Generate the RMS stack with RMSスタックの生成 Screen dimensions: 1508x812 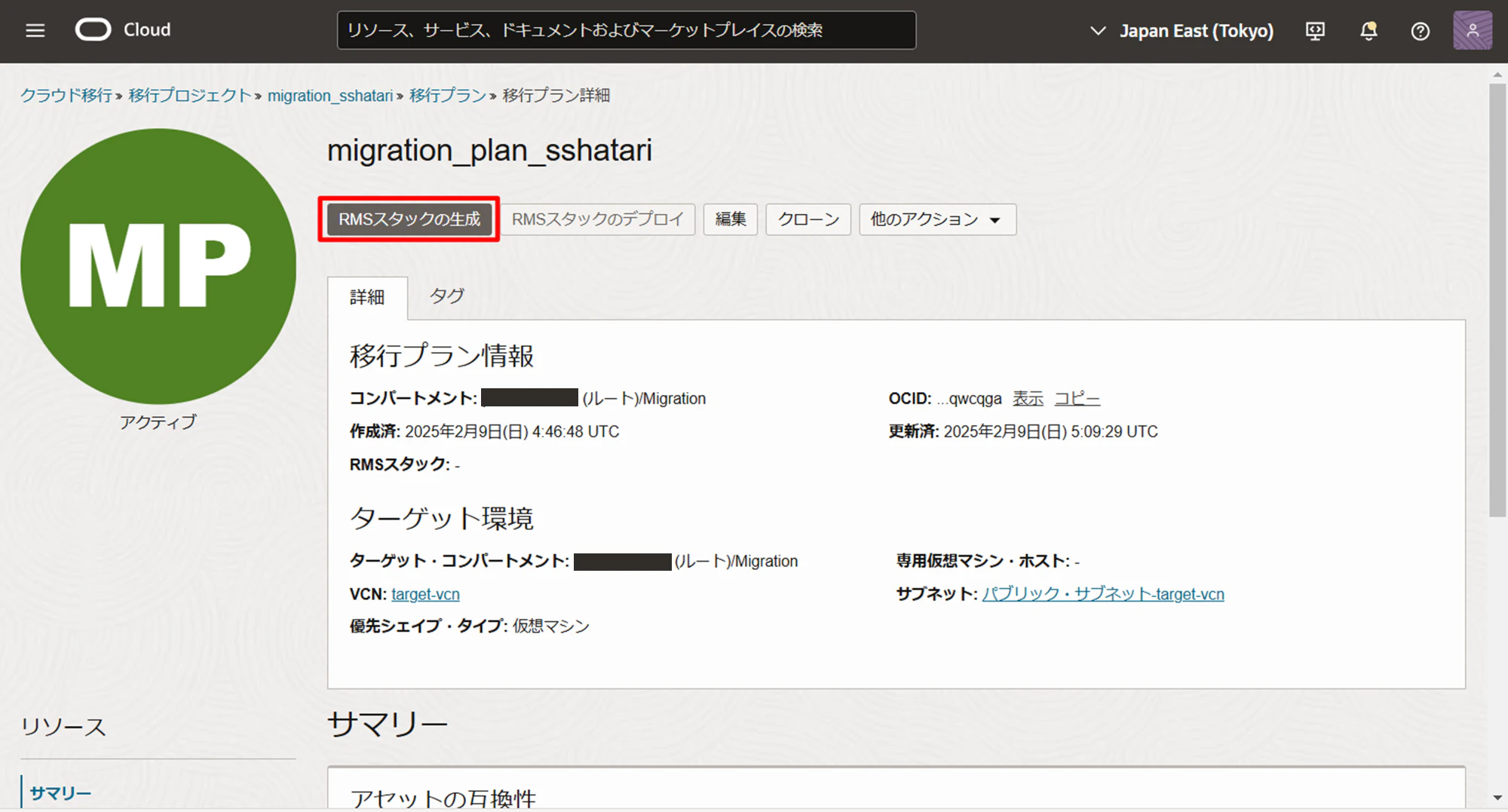click(x=409, y=219)
